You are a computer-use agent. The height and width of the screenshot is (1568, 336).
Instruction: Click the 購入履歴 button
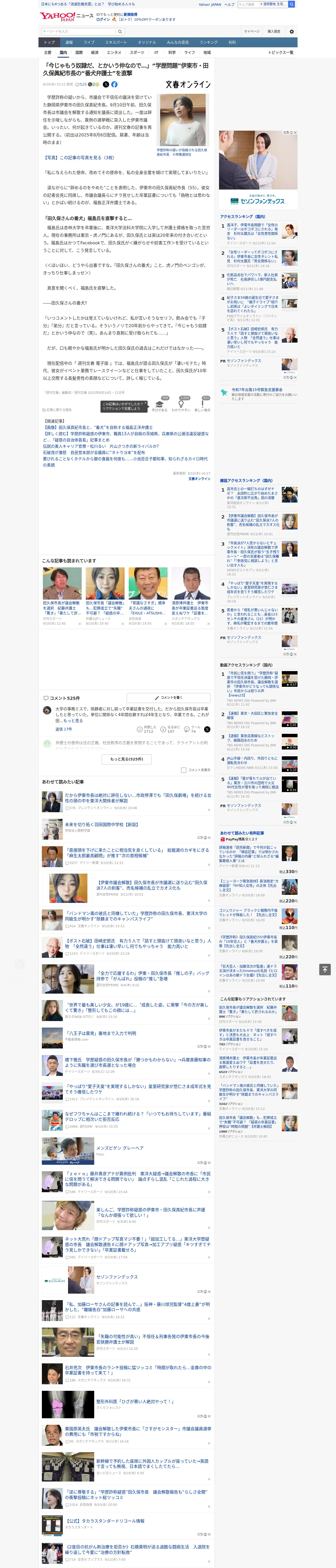pyautogui.click(x=274, y=31)
